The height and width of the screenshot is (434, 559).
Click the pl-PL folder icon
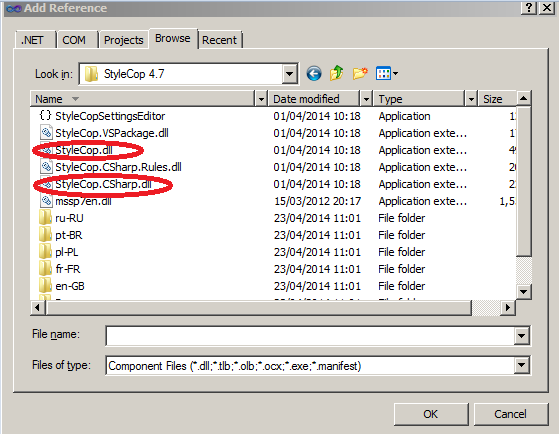pyautogui.click(x=45, y=252)
